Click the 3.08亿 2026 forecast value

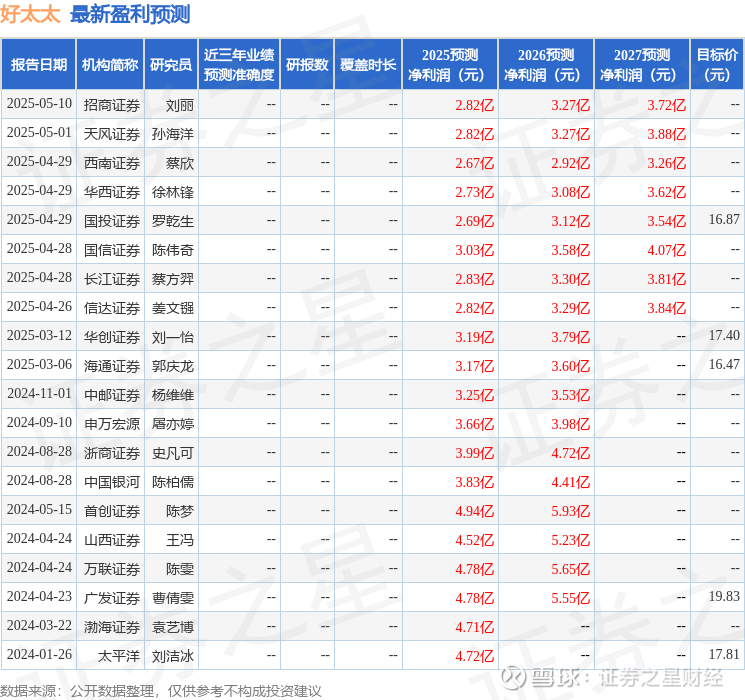click(570, 192)
